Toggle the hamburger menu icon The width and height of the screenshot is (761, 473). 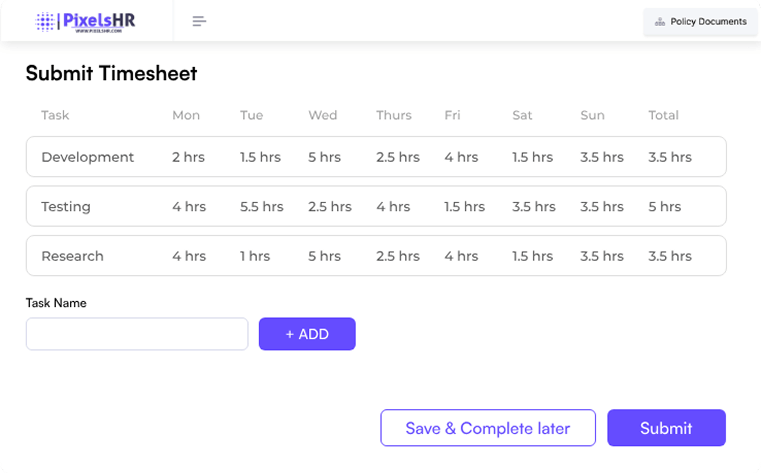tap(199, 21)
